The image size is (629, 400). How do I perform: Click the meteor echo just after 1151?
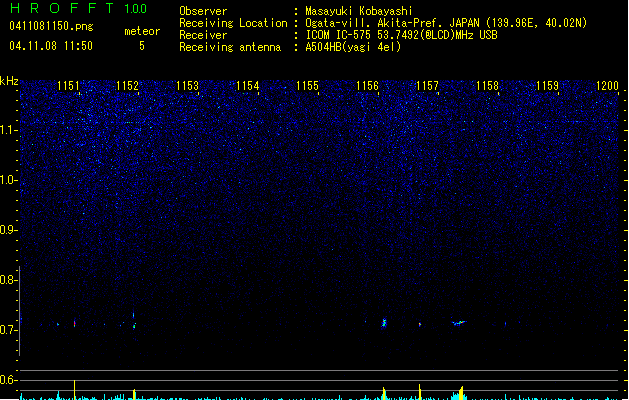75,323
